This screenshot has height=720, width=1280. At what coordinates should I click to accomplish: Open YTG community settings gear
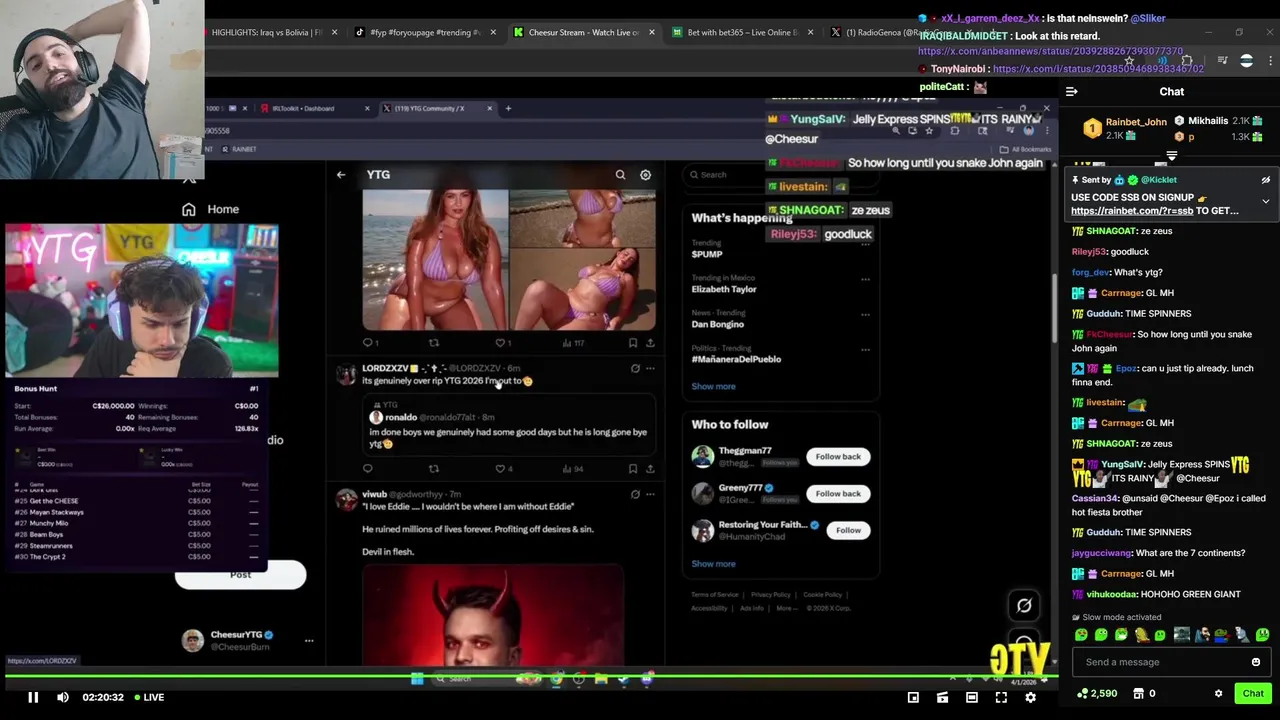(x=645, y=175)
